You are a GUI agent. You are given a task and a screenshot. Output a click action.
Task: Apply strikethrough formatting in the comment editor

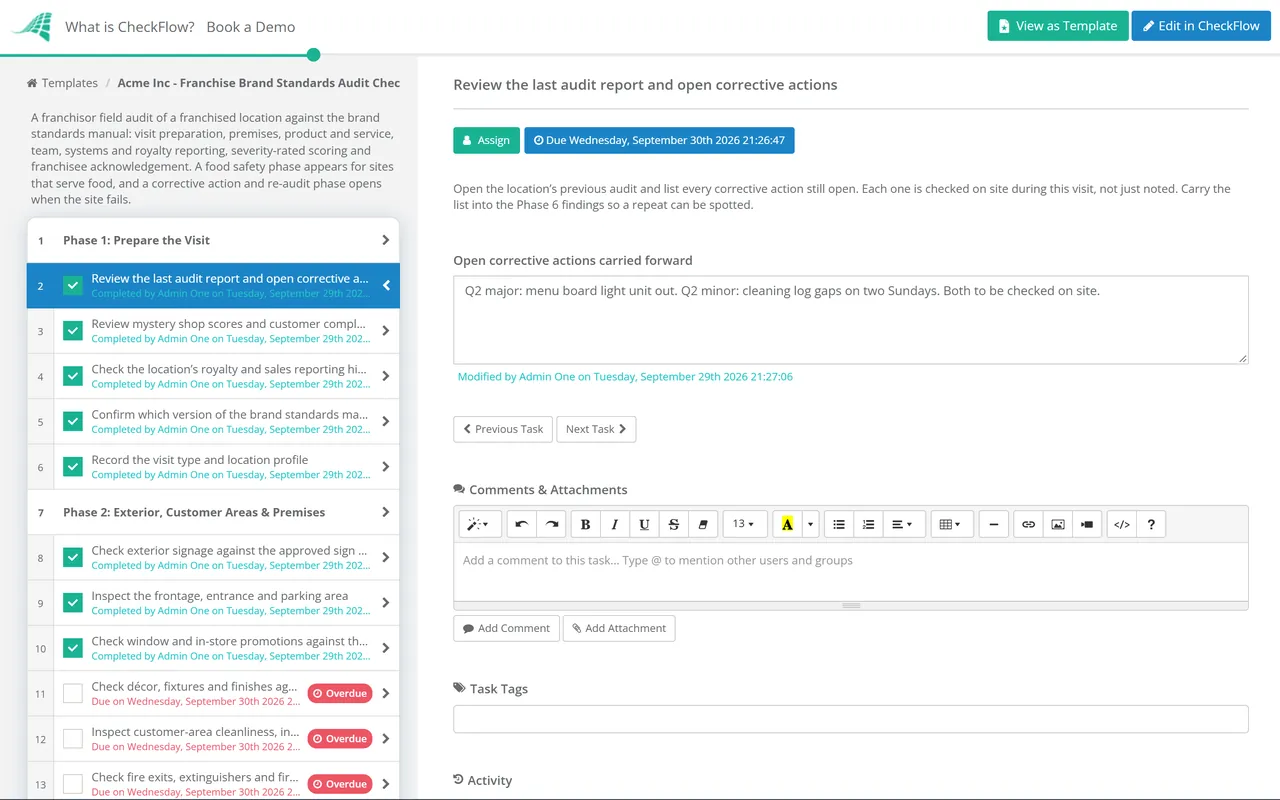pyautogui.click(x=674, y=524)
